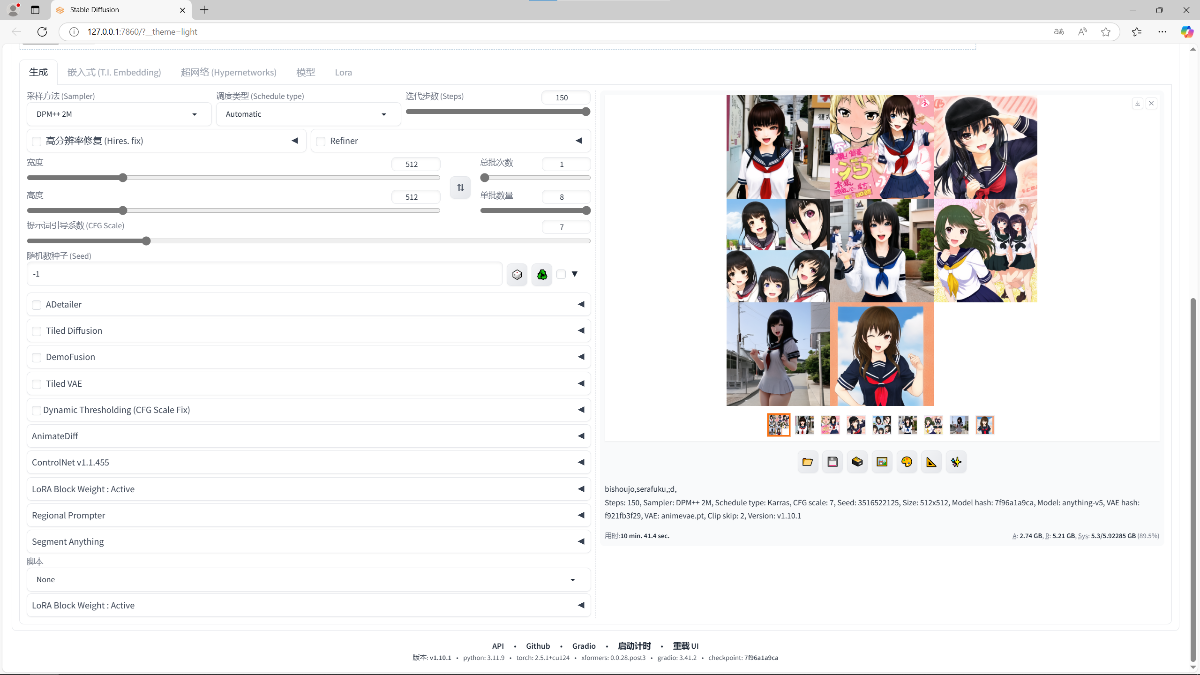This screenshot has width=1200, height=675.
Task: Enable the ADetailer checkbox
Action: click(37, 305)
